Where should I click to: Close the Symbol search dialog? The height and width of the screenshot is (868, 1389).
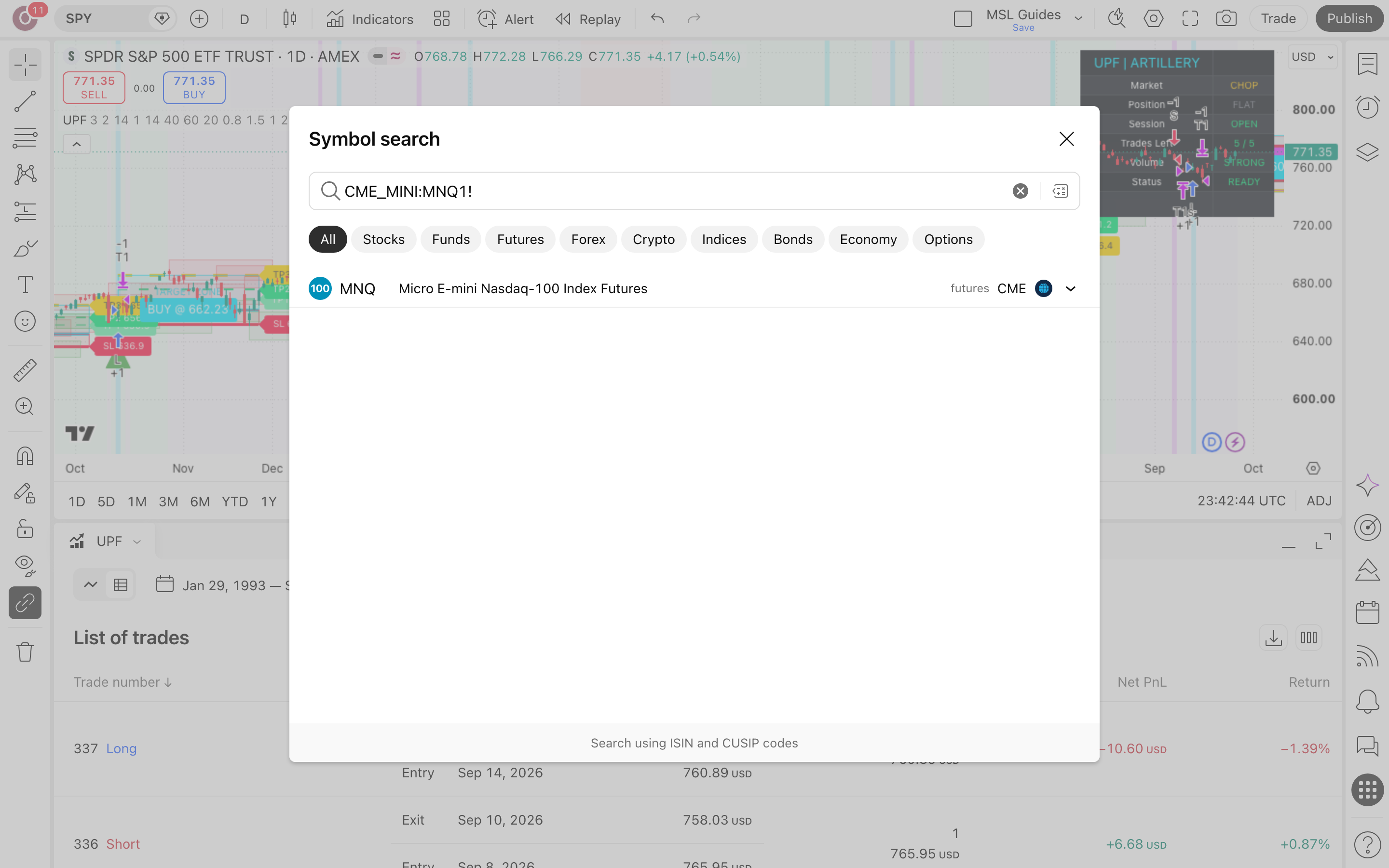coord(1066,139)
